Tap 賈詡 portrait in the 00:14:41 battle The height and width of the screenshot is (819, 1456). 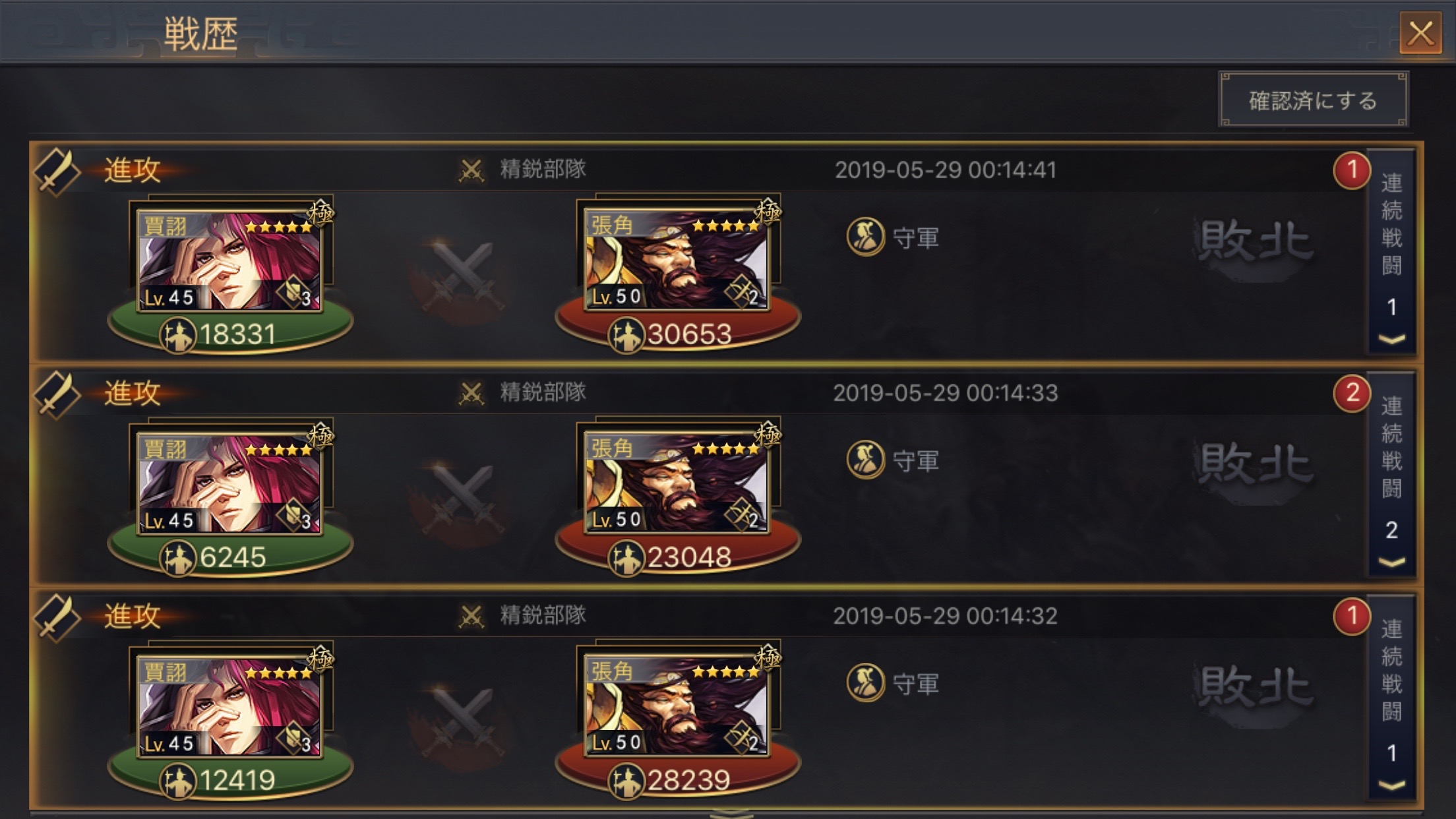click(229, 257)
